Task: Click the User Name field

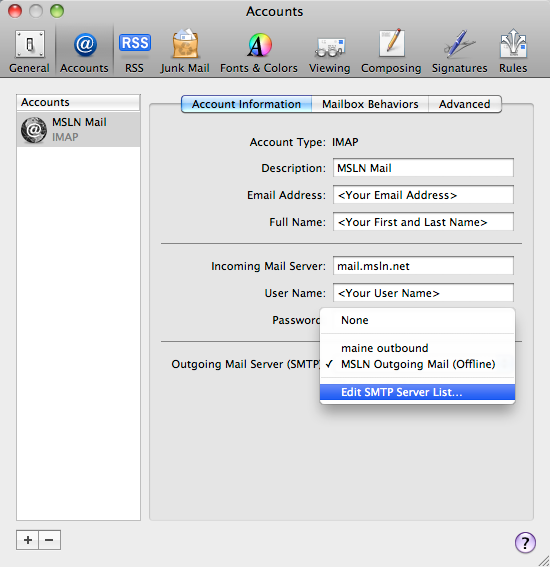Action: (423, 293)
